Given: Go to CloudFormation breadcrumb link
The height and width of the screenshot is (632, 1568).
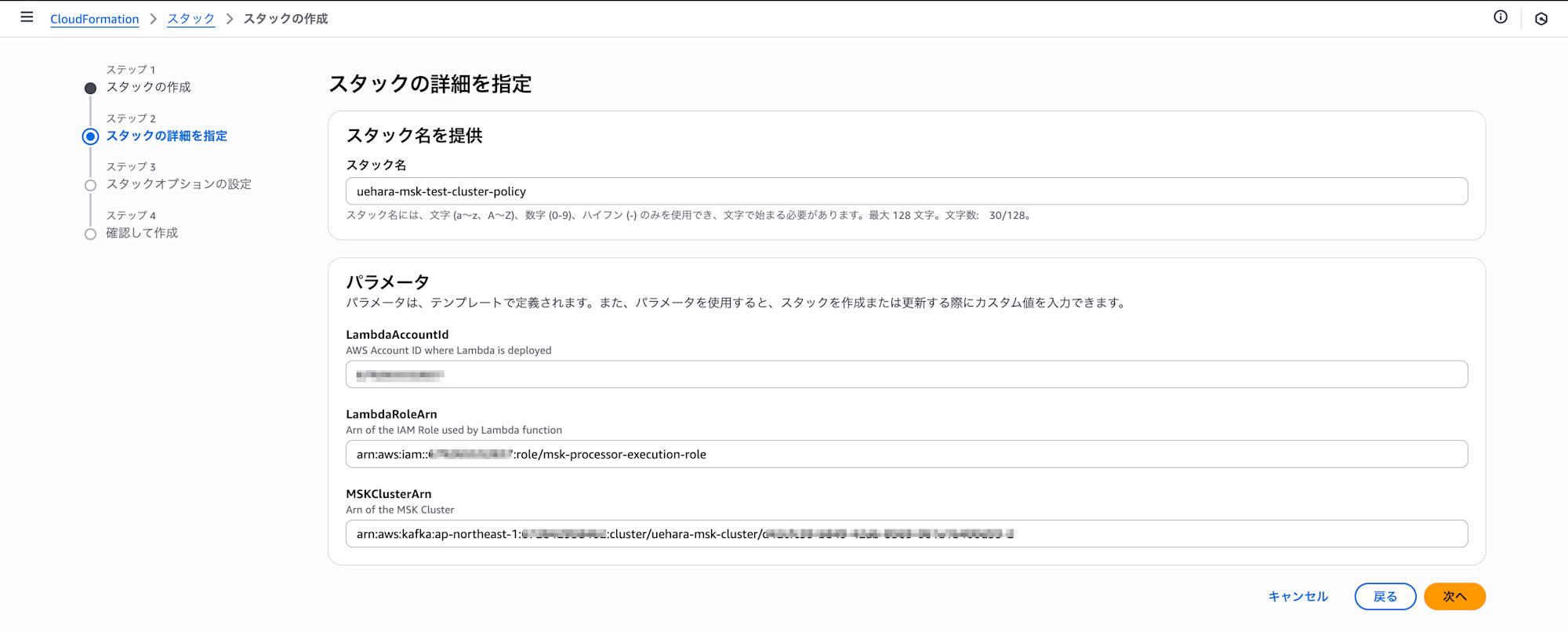Looking at the screenshot, I should click(94, 19).
